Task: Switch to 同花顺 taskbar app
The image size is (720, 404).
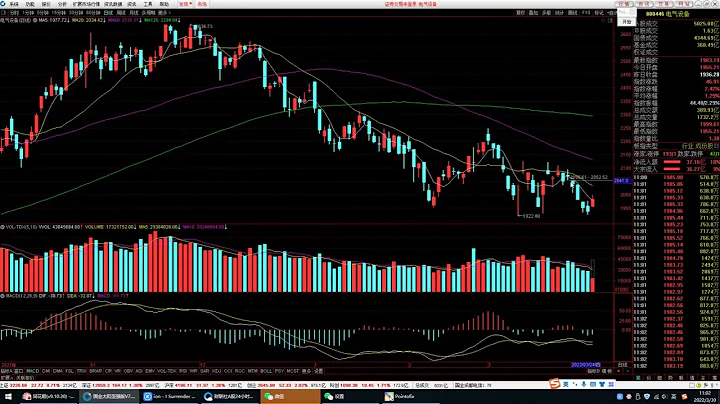Action: pyautogui.click(x=49, y=396)
